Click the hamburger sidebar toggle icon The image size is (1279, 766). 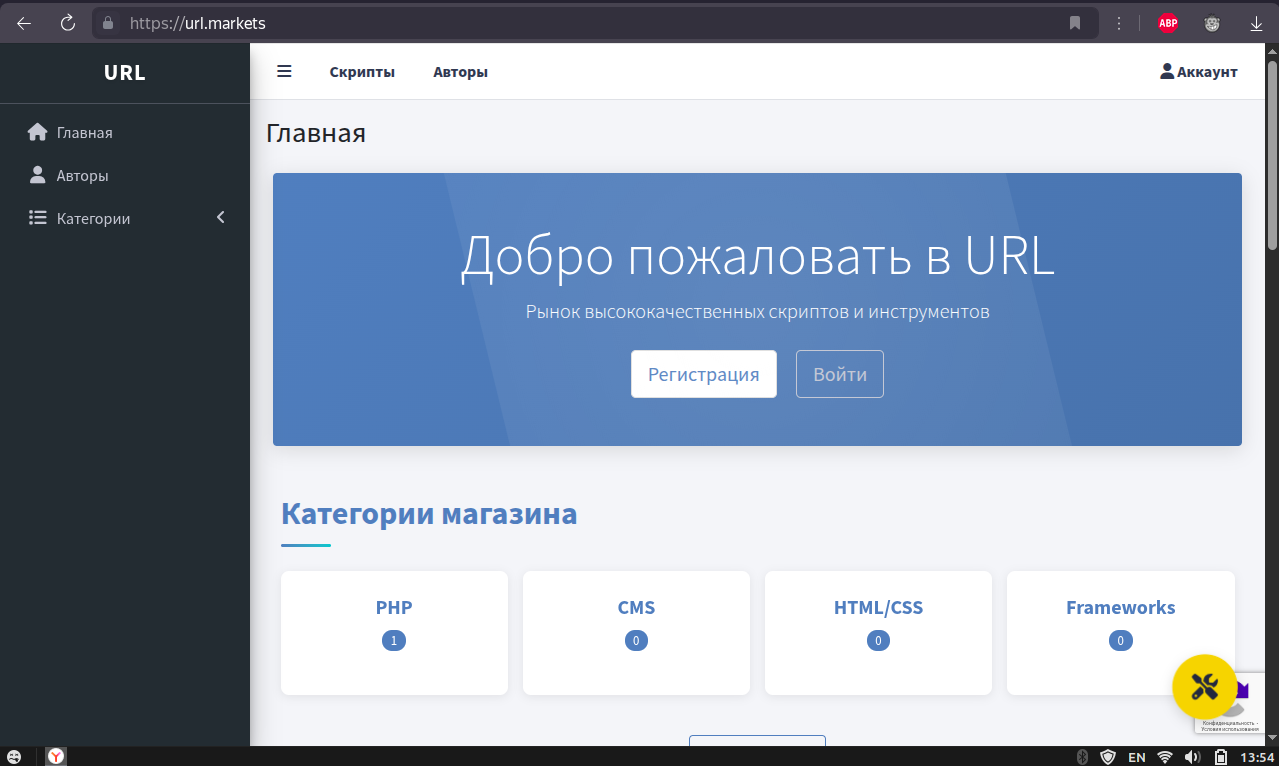pos(284,72)
